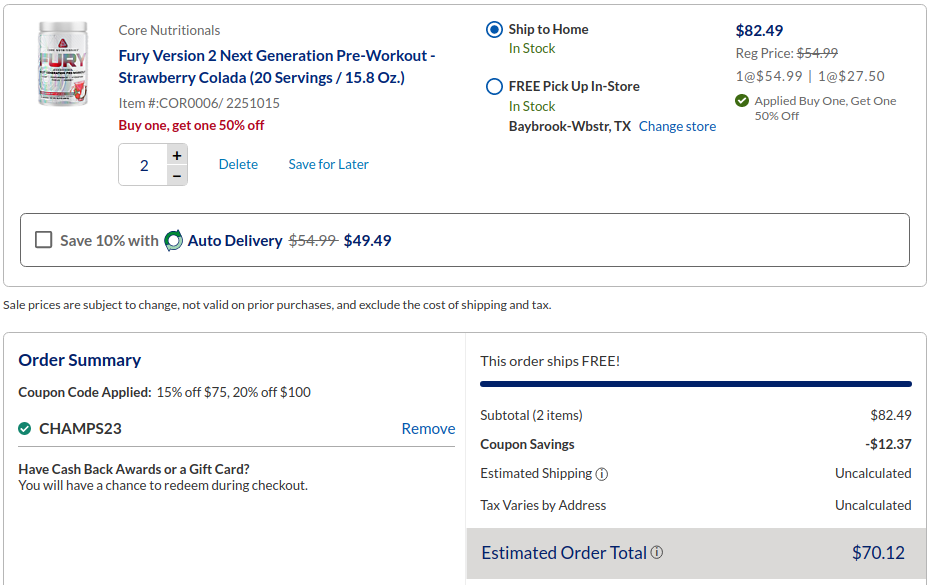This screenshot has height=585, width=930.
Task: Open the Fury Version 2 Pre-Workout product page
Action: coord(276,67)
